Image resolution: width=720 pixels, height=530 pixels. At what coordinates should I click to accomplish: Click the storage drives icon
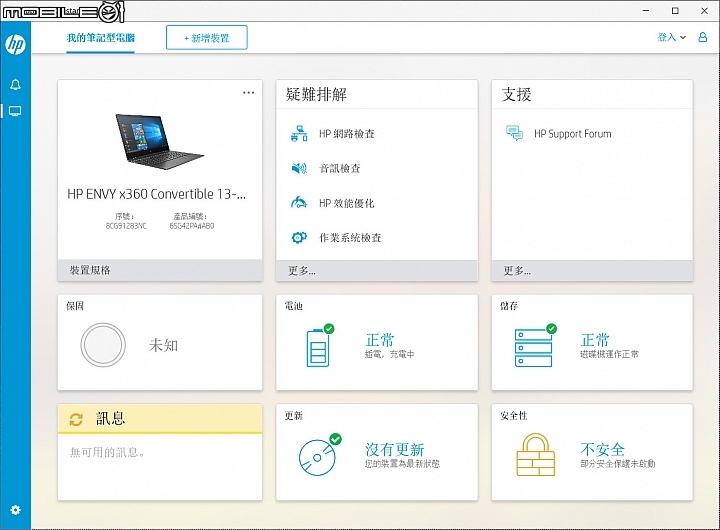tap(535, 346)
